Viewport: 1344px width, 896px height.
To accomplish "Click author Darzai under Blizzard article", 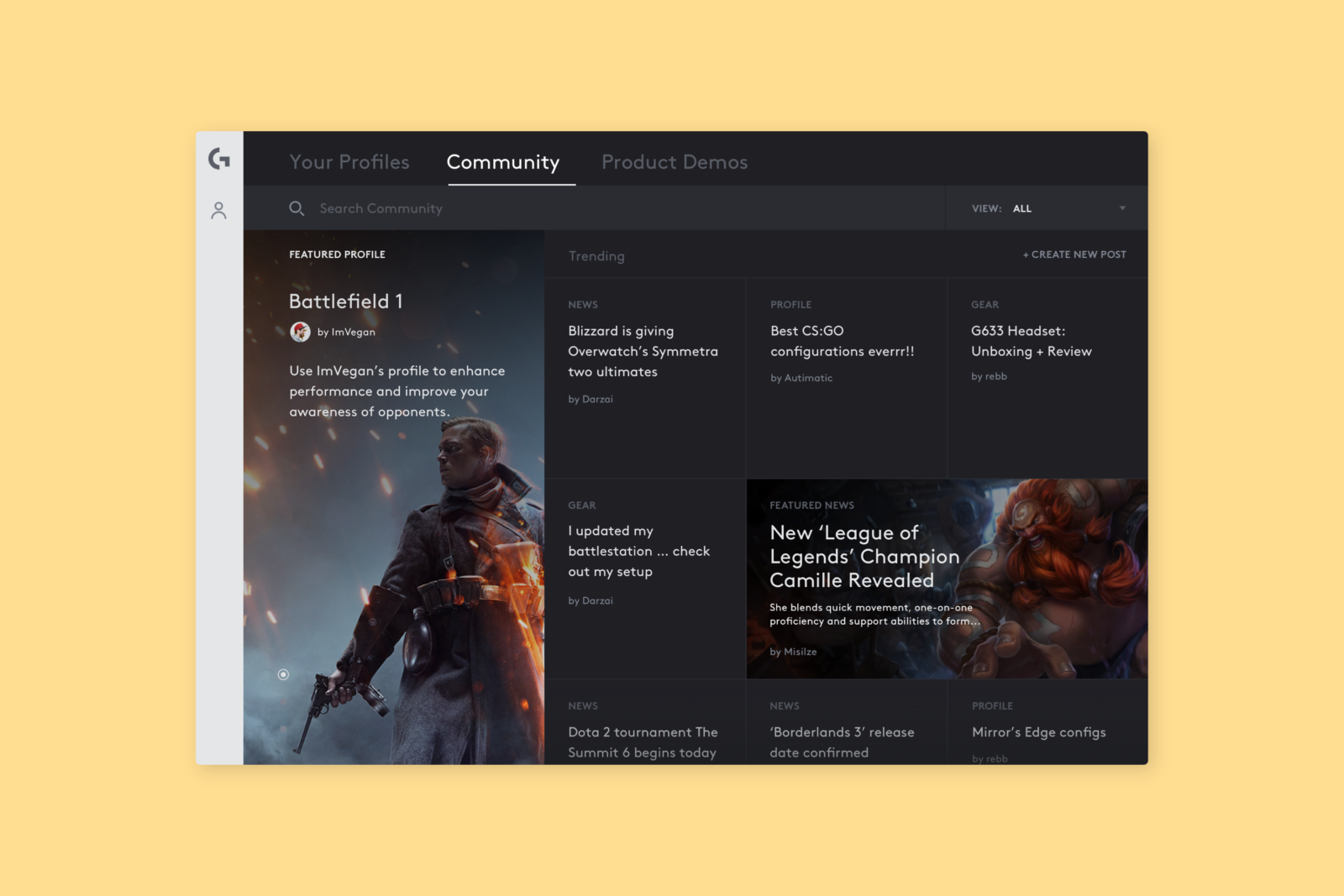I will pos(591,399).
